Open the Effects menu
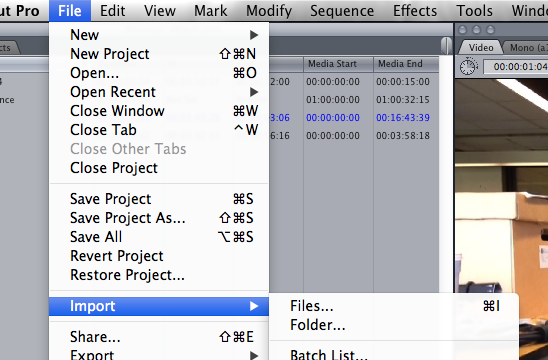This screenshot has height=360, width=548. point(415,11)
